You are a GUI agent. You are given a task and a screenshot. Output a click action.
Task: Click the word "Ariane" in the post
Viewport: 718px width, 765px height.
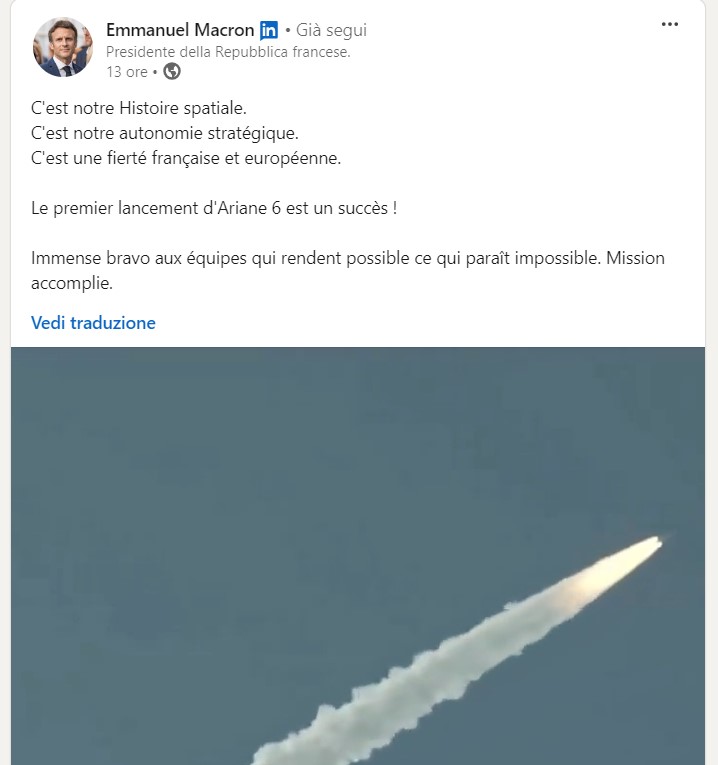pos(242,208)
